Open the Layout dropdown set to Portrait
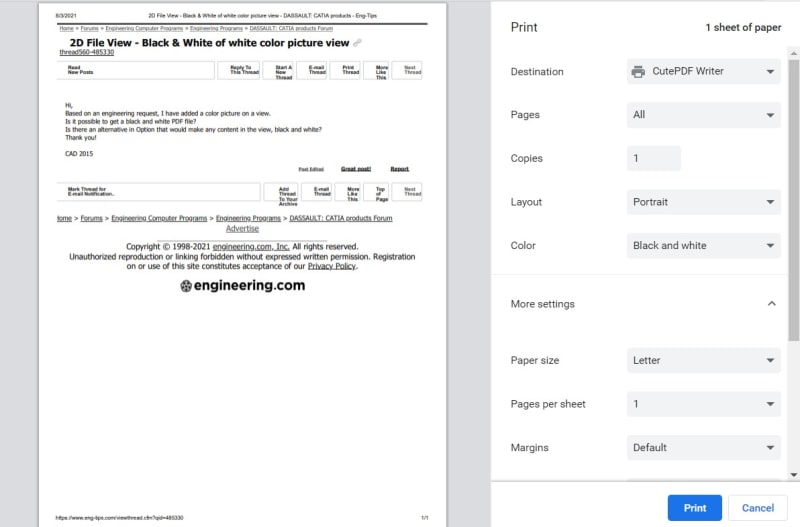800x527 pixels. 703,202
